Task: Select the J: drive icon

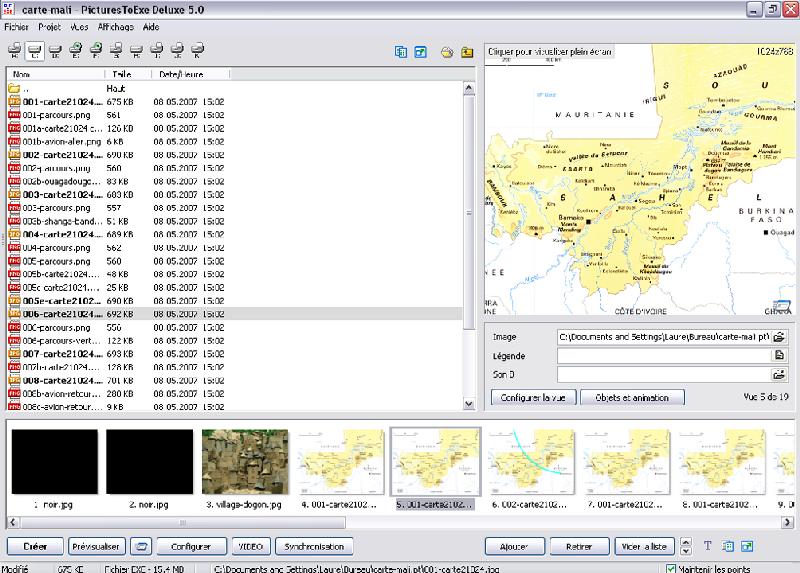Action: [x=177, y=49]
